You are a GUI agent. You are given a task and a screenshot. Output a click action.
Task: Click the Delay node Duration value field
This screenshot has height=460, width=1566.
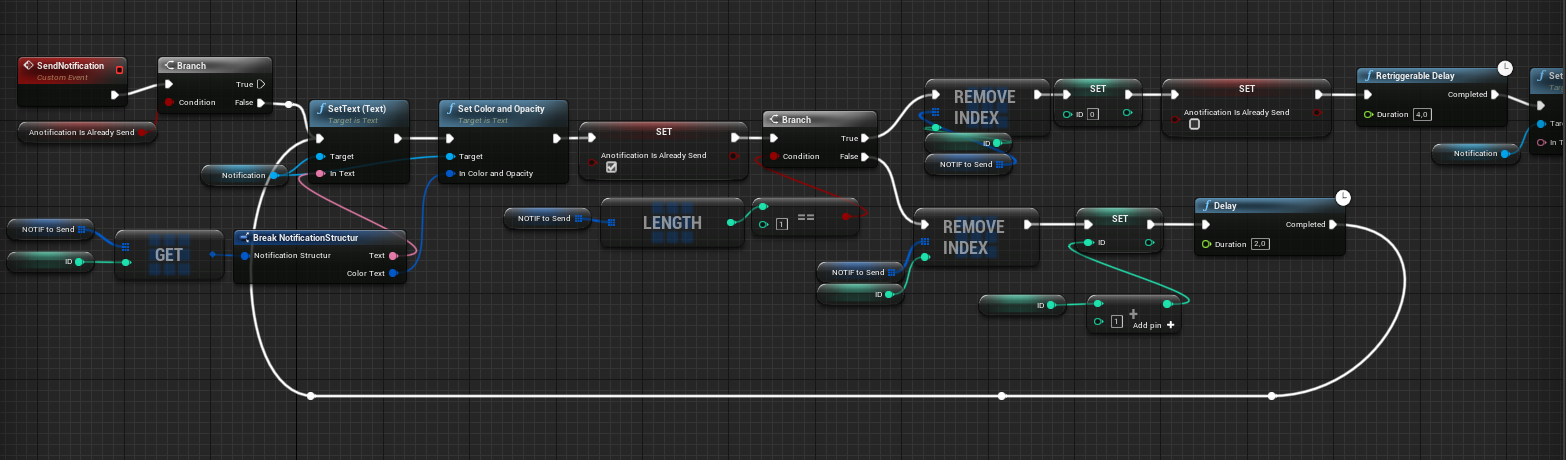[x=1260, y=244]
